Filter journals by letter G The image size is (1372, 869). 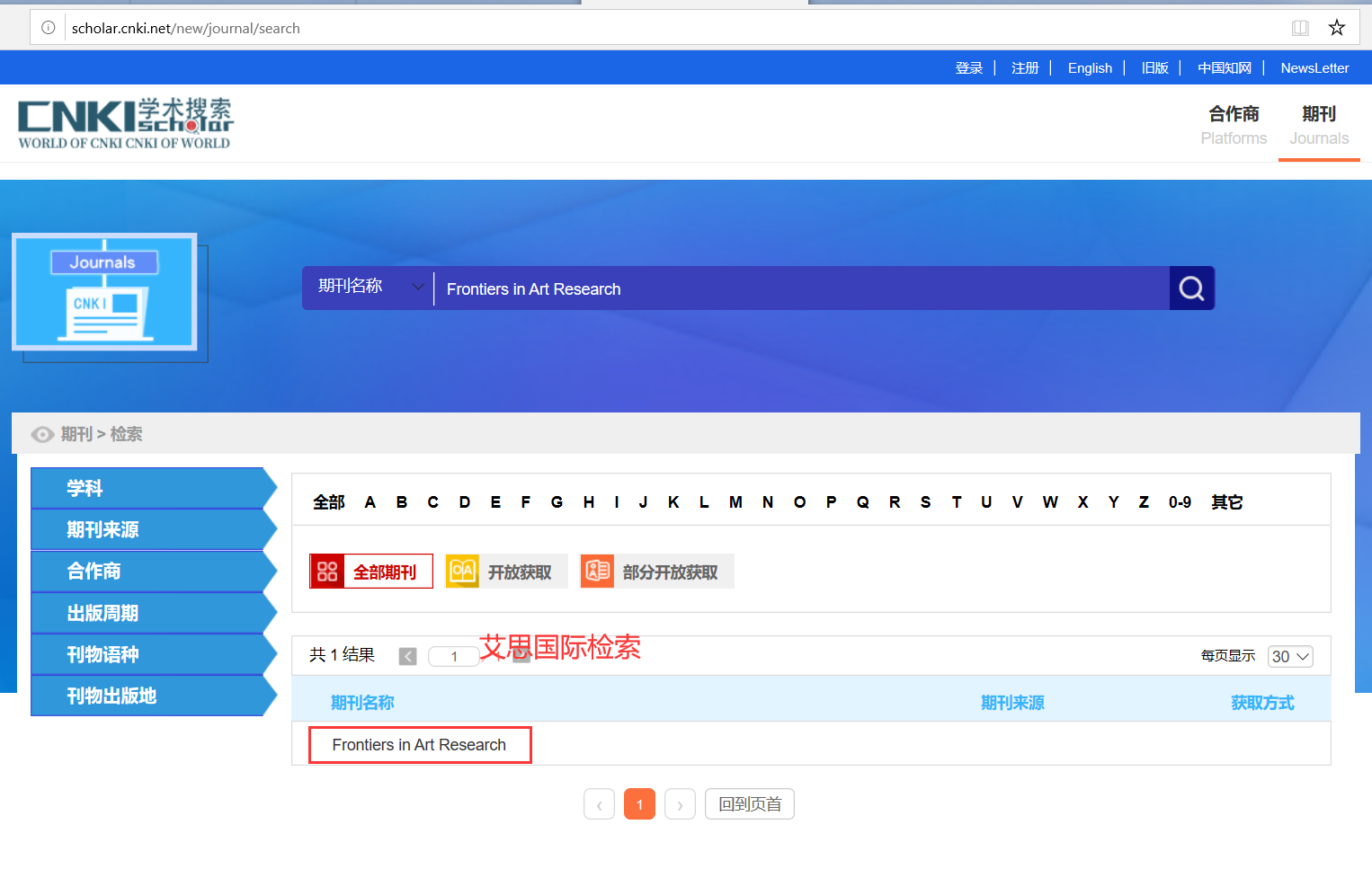[557, 502]
